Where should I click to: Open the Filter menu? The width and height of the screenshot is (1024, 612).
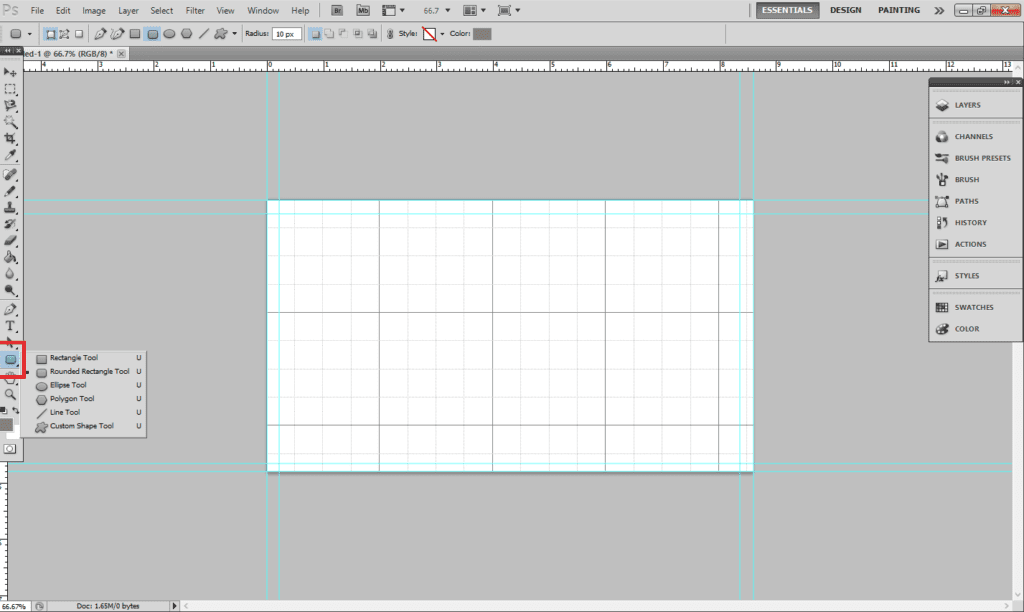195,10
